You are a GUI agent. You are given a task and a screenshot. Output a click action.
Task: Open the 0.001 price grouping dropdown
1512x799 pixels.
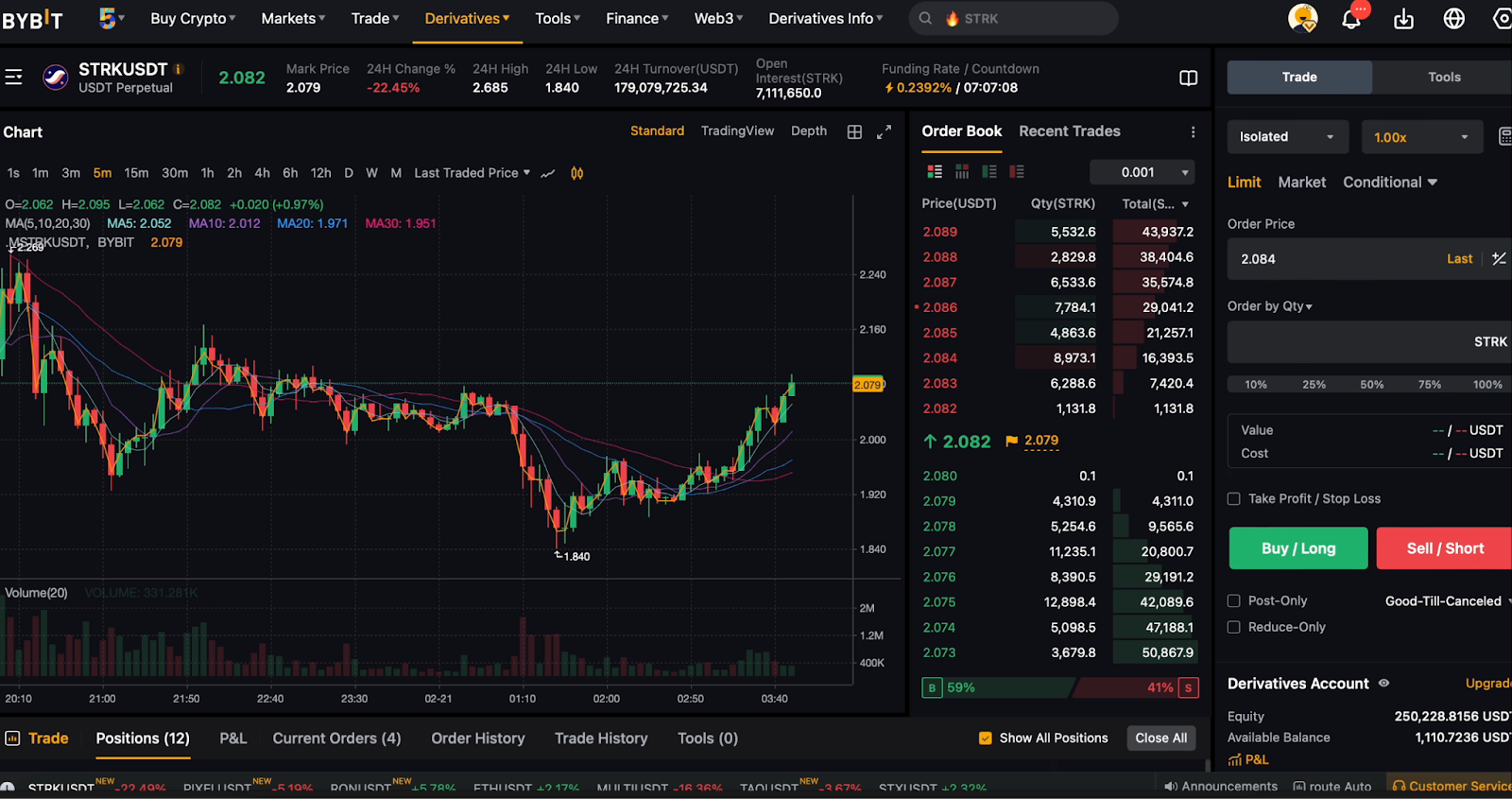1143,172
